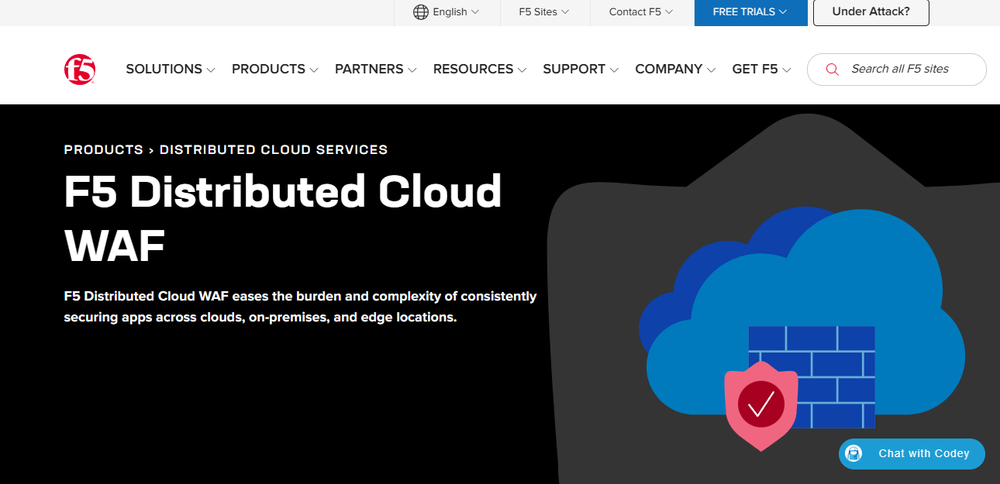Expand the Contact F5 dropdown
The image size is (1000, 484).
pos(641,12)
